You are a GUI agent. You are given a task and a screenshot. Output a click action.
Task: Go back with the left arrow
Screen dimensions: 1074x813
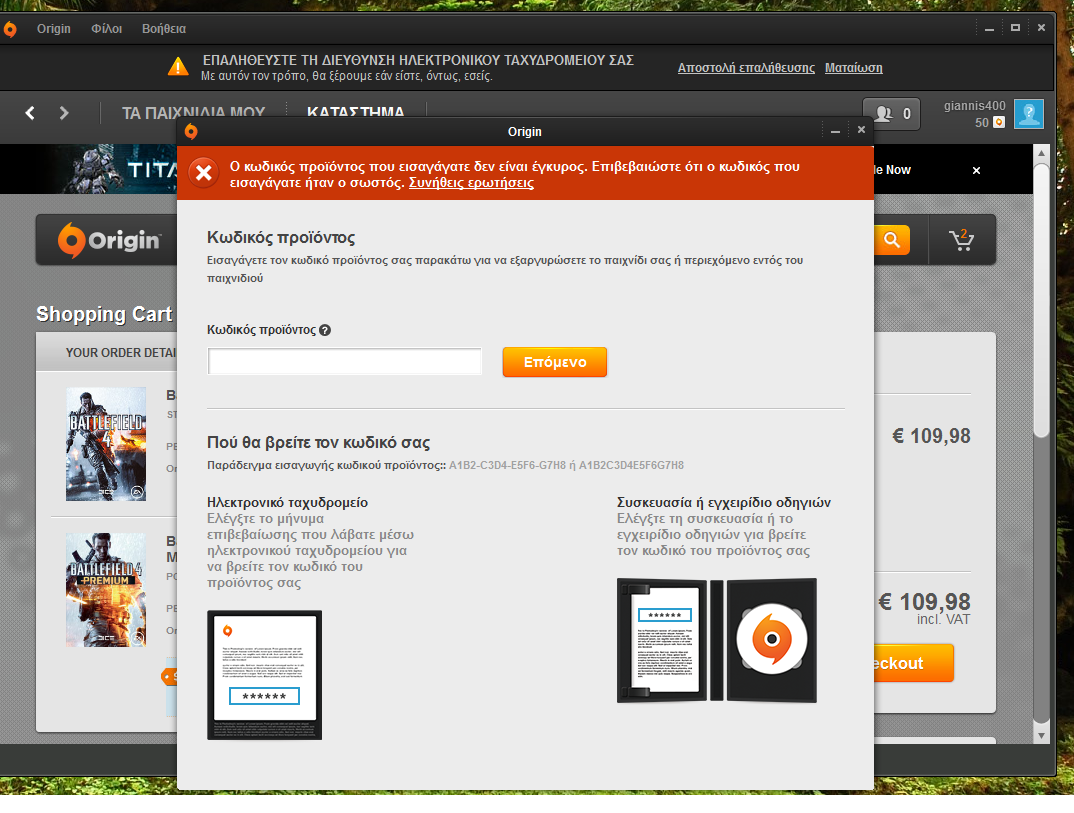tap(29, 113)
